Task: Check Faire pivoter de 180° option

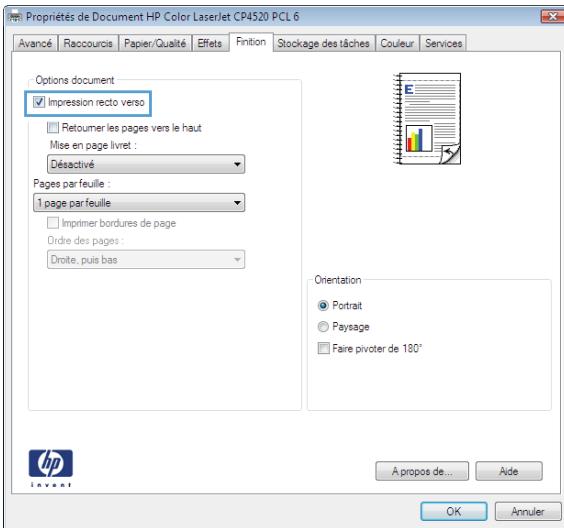Action: pos(323,348)
